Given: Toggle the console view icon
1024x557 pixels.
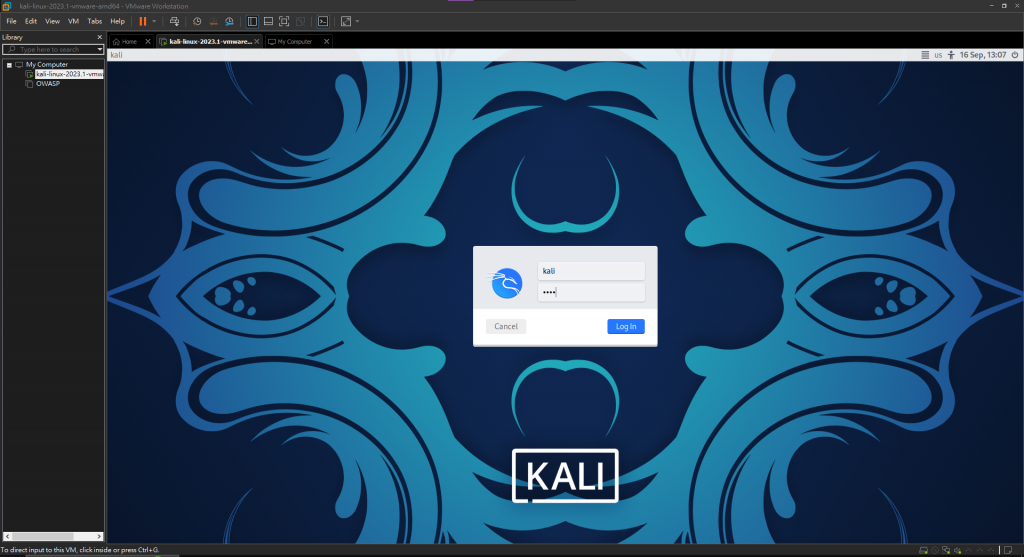Looking at the screenshot, I should [323, 21].
